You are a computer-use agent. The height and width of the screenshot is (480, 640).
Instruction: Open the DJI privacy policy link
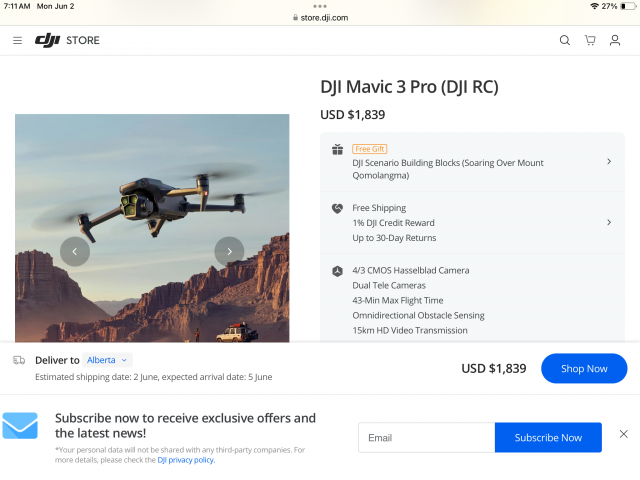[x=186, y=460]
